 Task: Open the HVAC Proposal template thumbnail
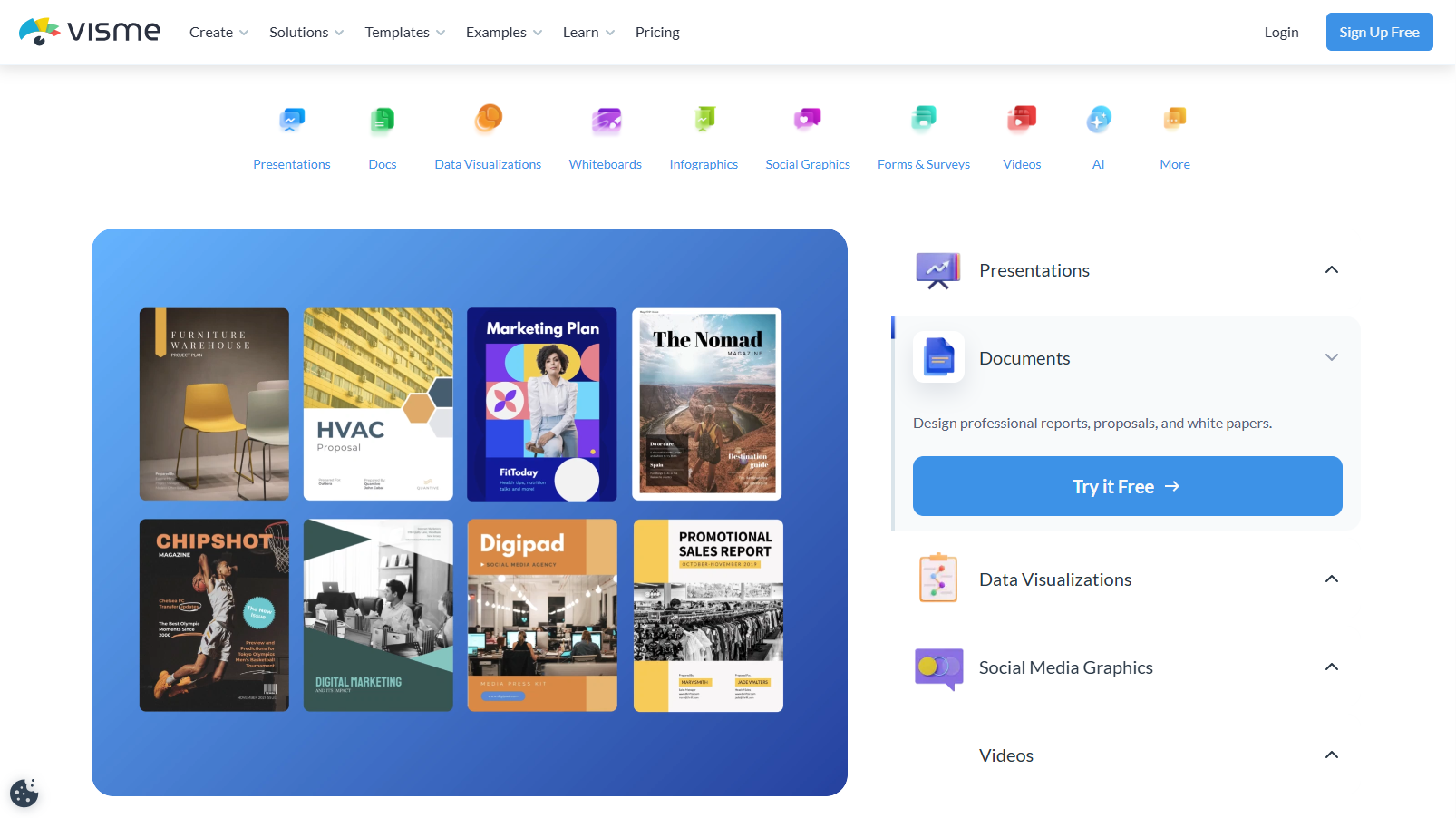(x=378, y=404)
